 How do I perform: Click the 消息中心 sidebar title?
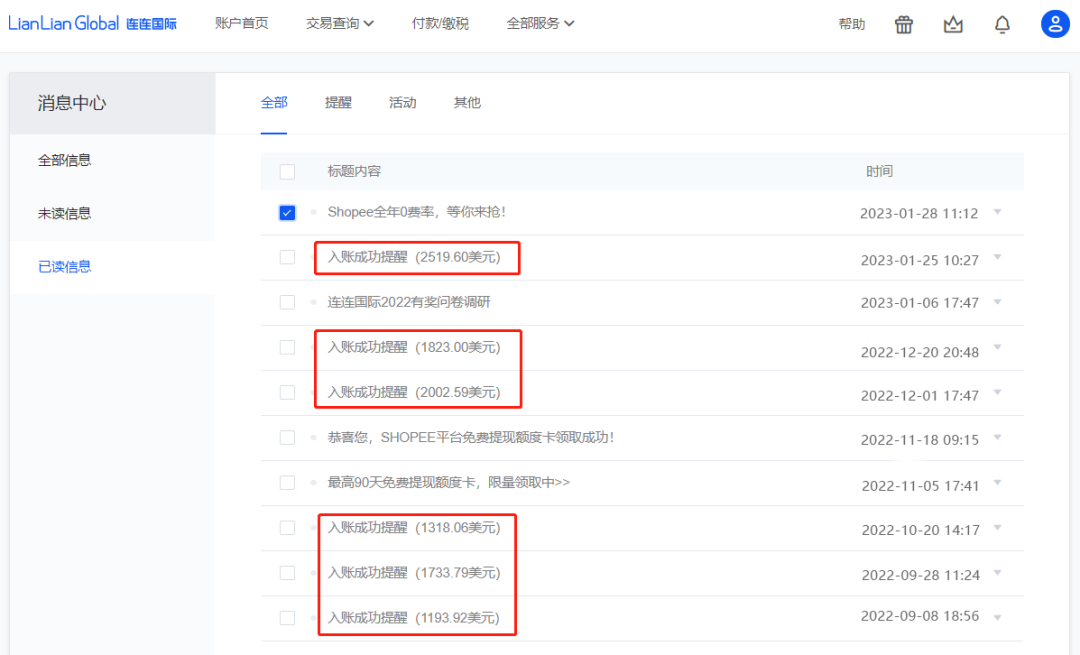[72, 103]
